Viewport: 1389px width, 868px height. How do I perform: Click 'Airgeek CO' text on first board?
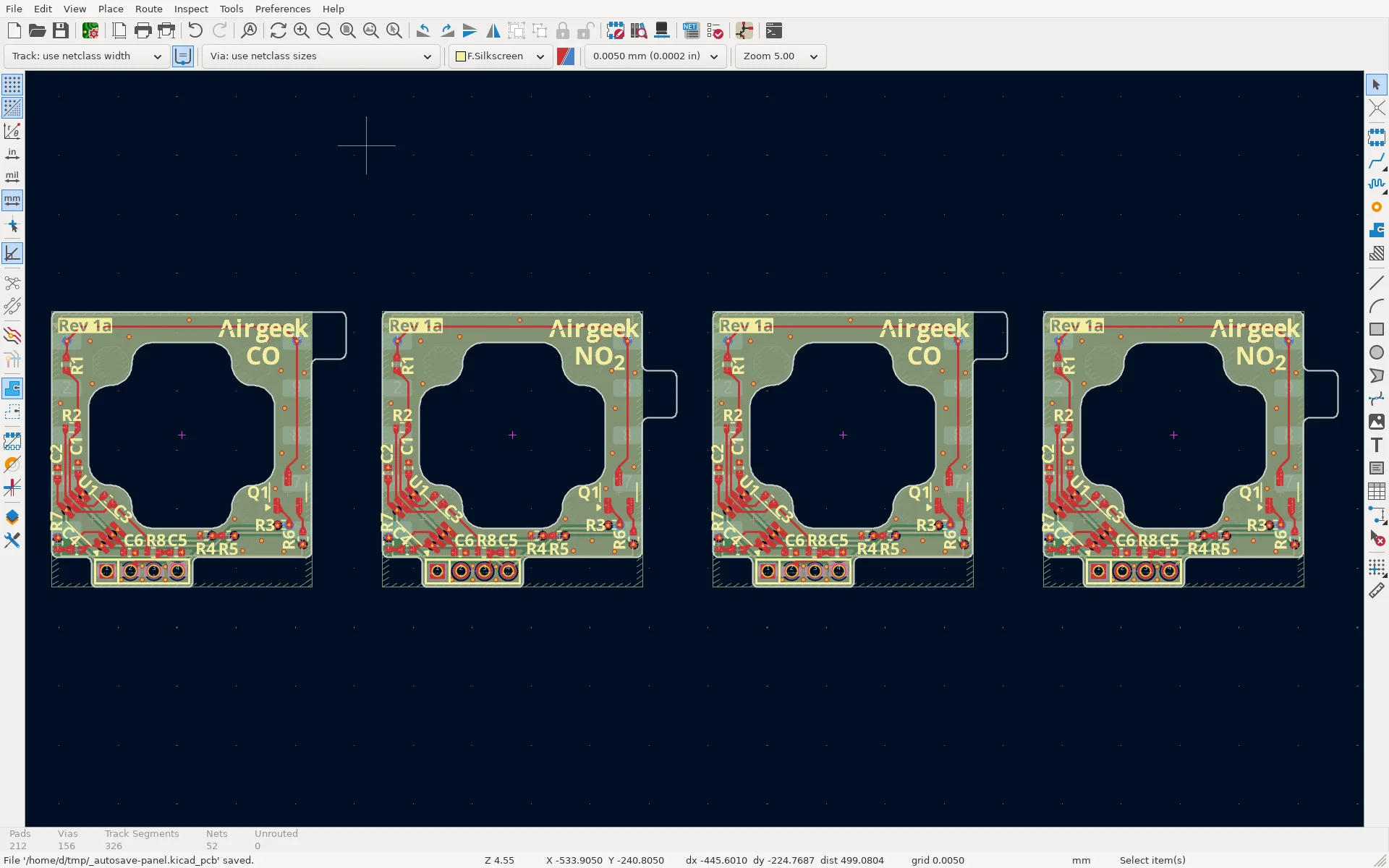pos(263,342)
